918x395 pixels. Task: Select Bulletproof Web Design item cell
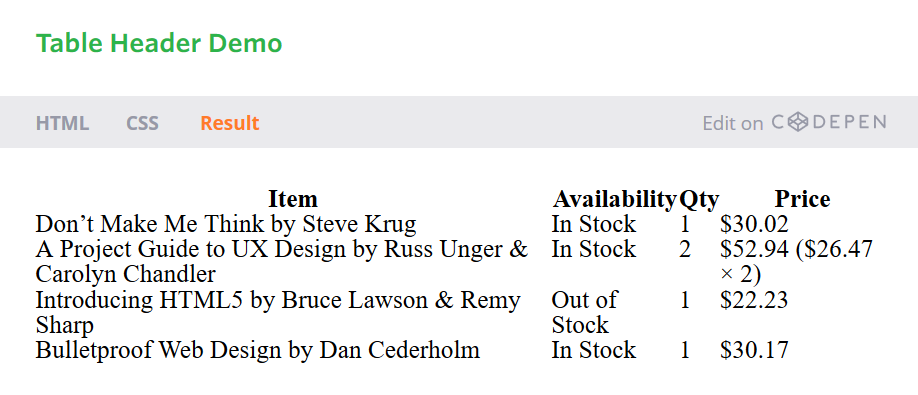(x=258, y=350)
